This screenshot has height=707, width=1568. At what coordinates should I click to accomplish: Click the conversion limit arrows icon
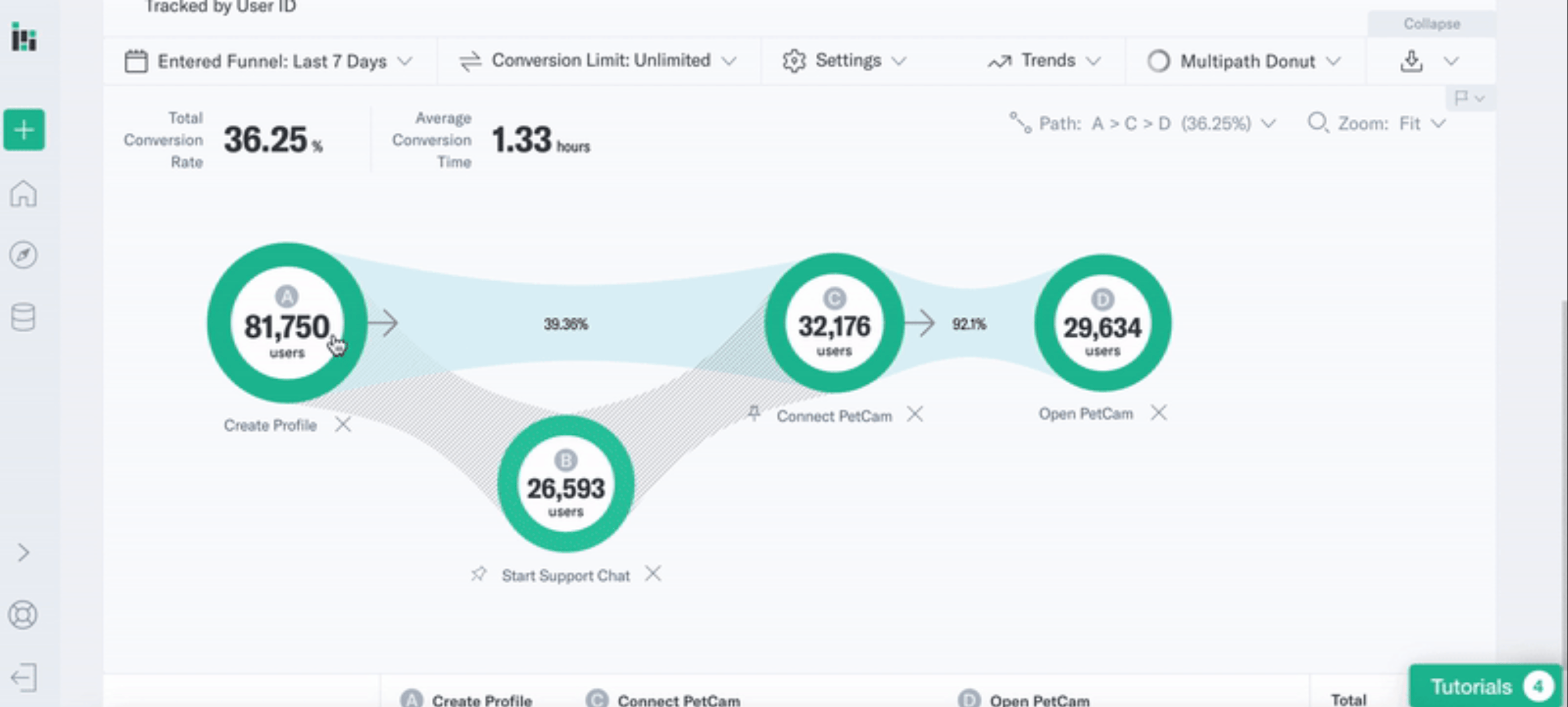(x=470, y=61)
